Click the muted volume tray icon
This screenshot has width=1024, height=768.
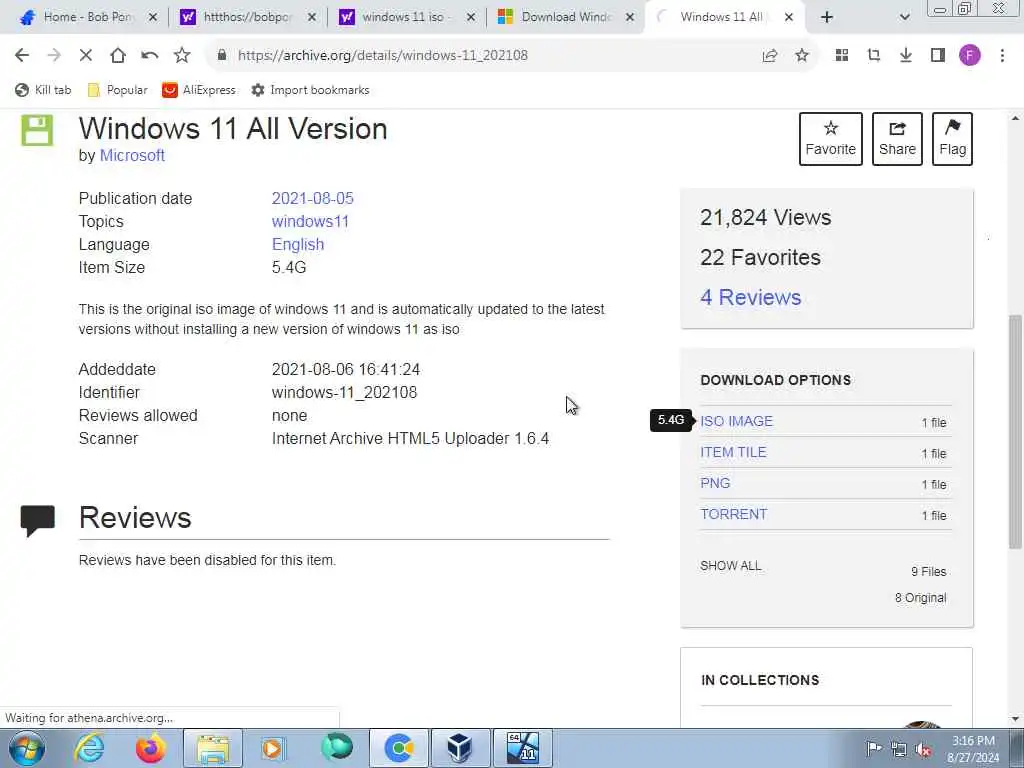point(923,749)
